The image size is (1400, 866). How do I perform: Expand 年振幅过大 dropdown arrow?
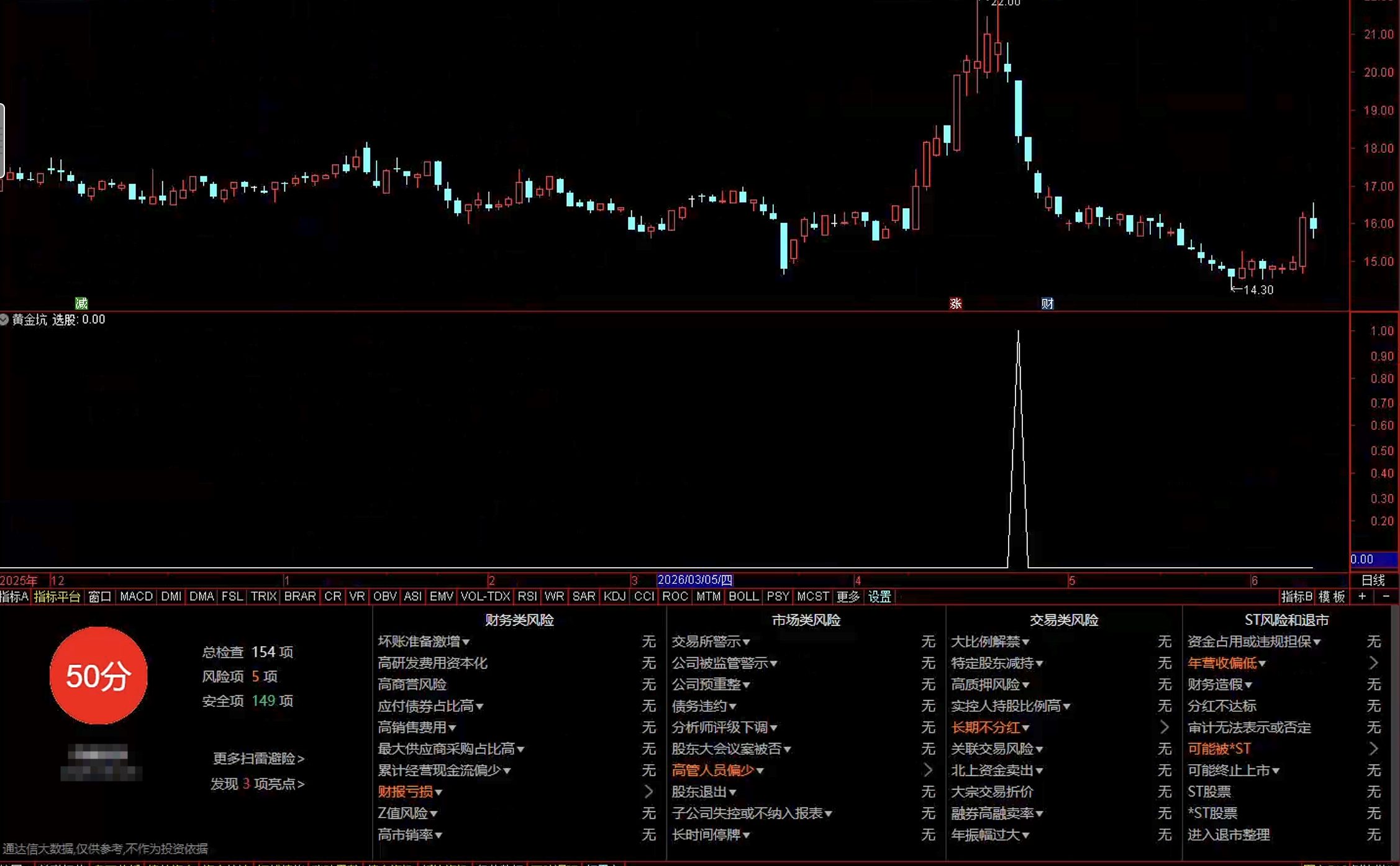1025,835
